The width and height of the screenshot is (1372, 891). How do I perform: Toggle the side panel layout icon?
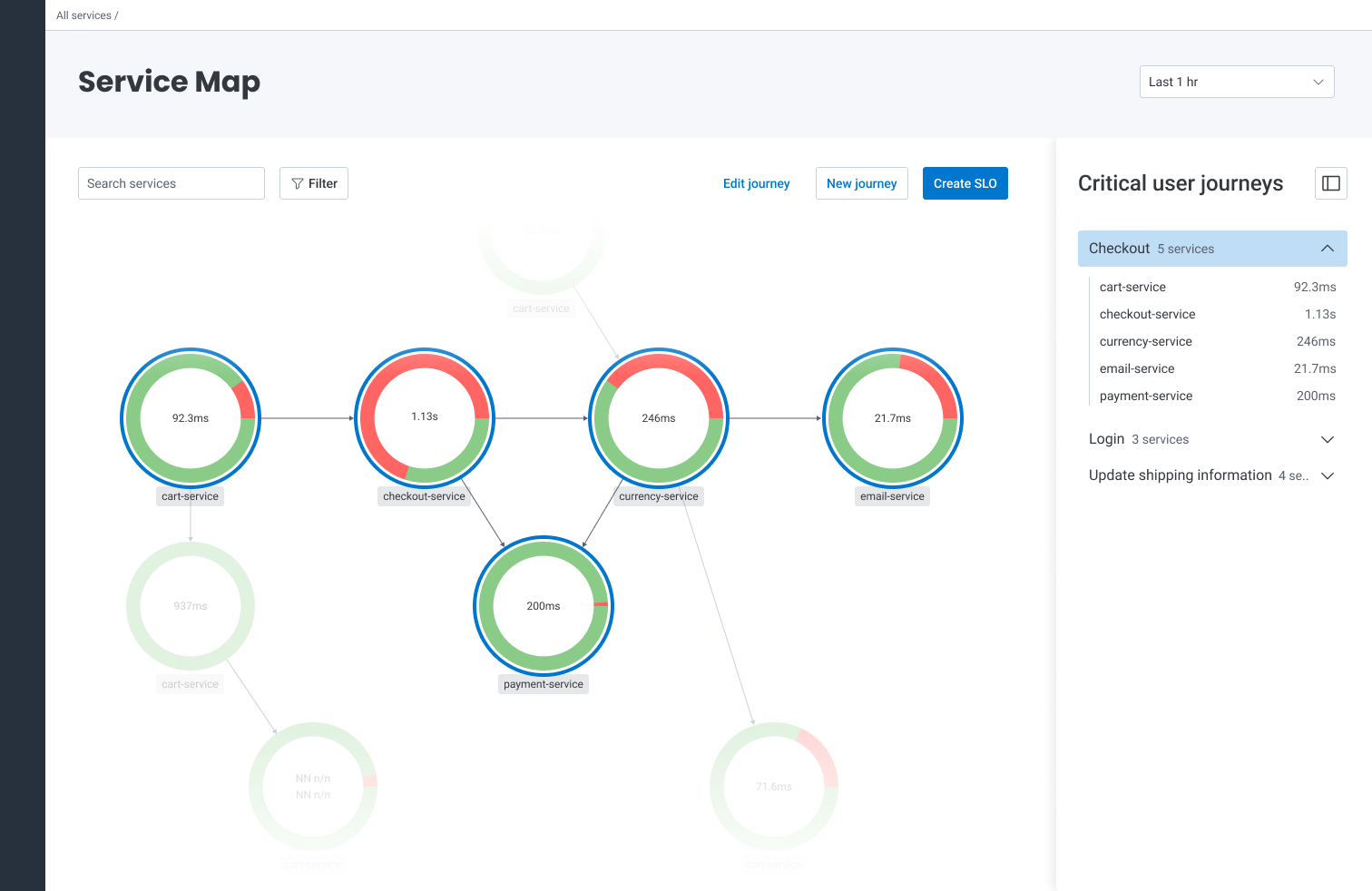pos(1330,183)
